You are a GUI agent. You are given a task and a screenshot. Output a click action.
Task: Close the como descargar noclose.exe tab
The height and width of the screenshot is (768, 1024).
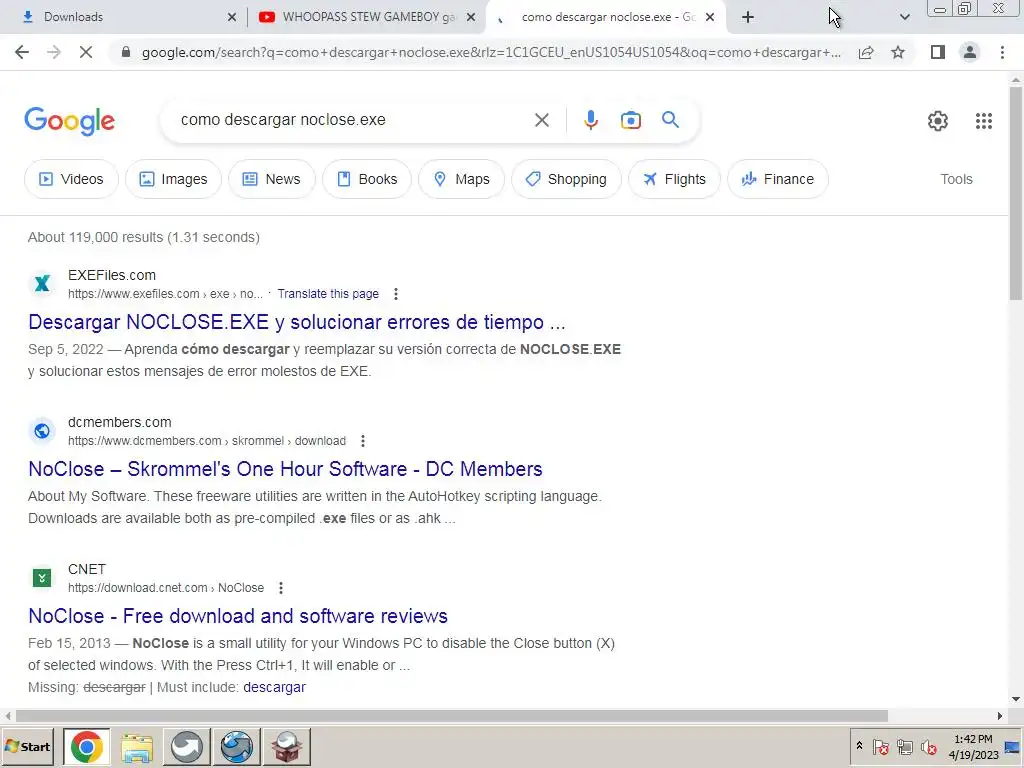(x=710, y=17)
